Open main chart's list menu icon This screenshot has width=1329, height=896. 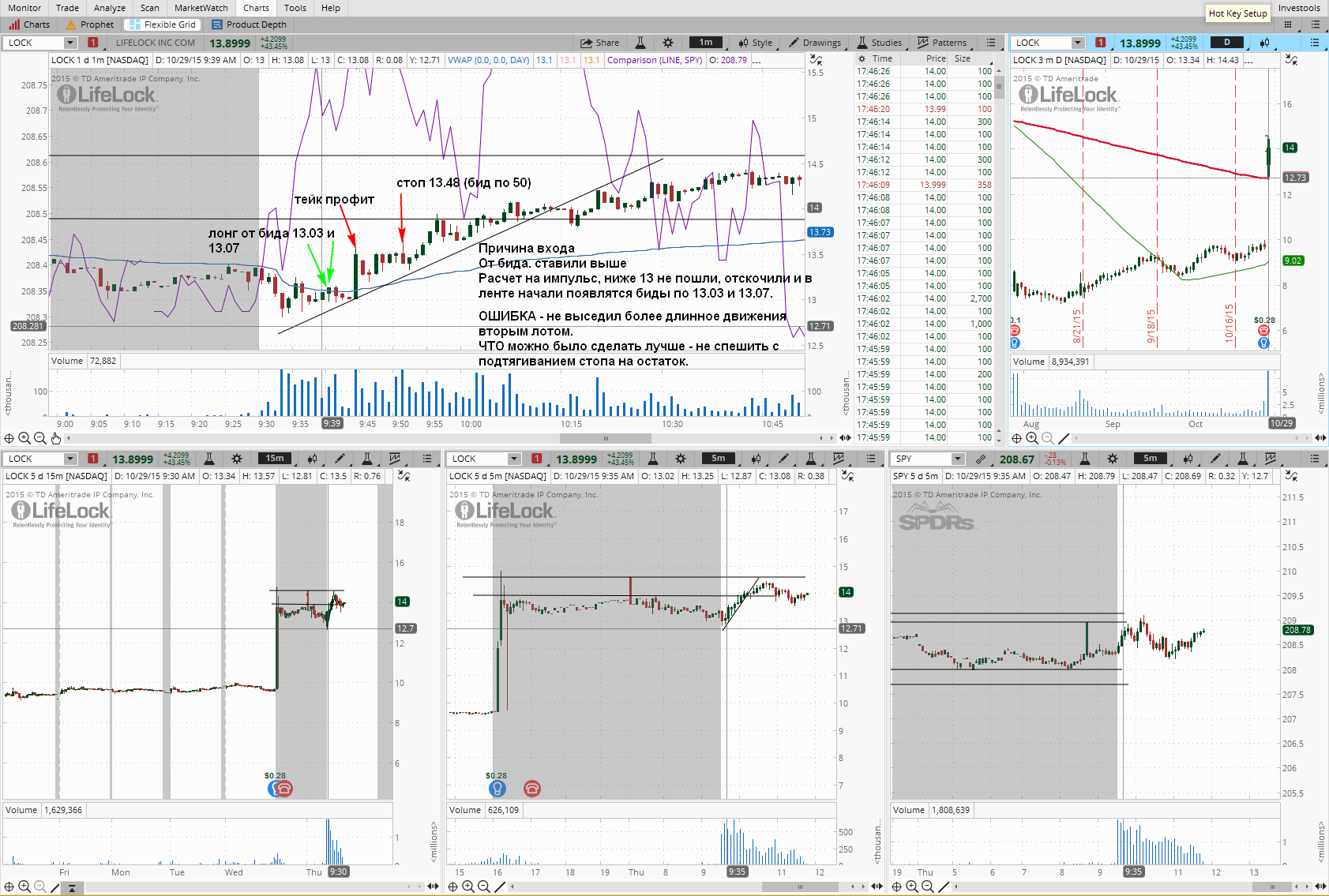click(x=991, y=43)
